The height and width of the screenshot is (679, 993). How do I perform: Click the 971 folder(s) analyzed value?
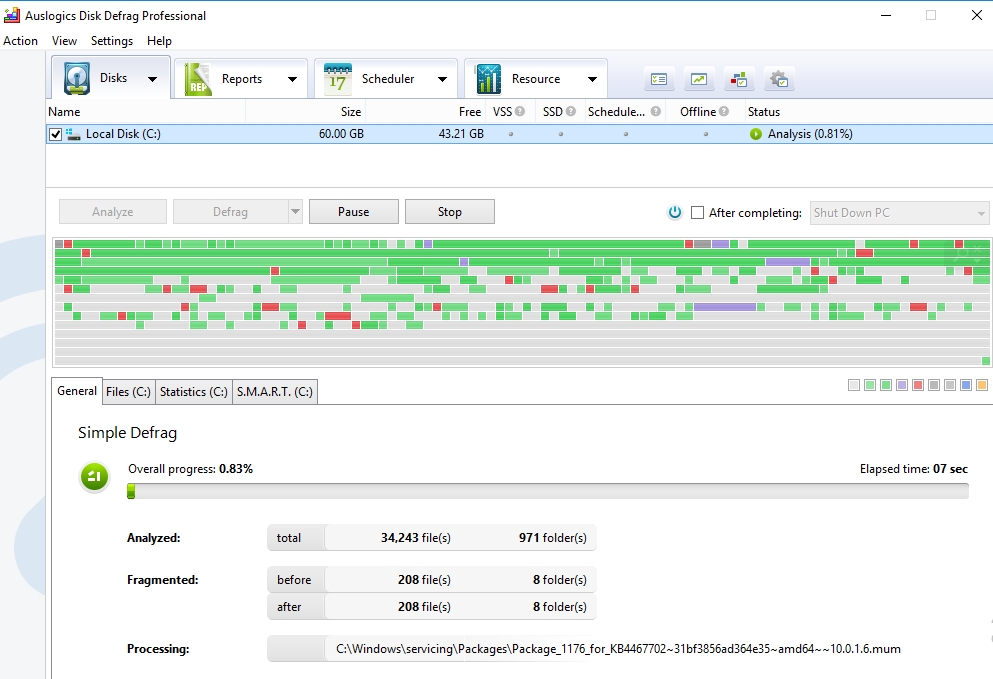click(553, 538)
